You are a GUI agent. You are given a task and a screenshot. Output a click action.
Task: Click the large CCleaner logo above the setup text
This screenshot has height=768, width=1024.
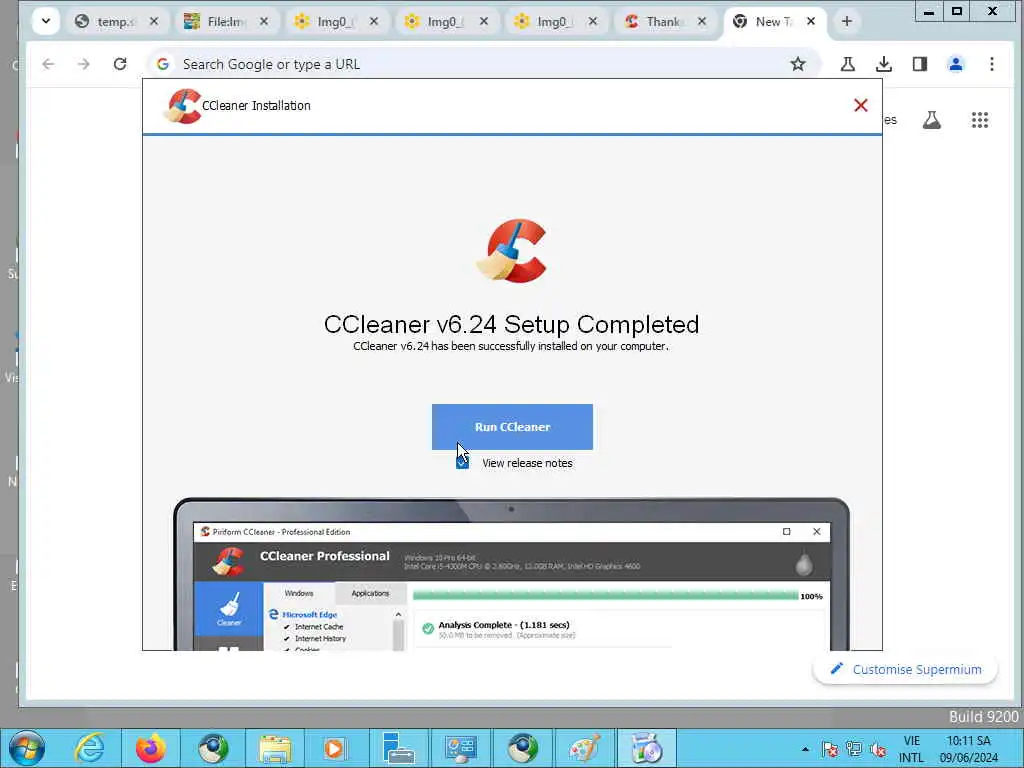pyautogui.click(x=512, y=251)
